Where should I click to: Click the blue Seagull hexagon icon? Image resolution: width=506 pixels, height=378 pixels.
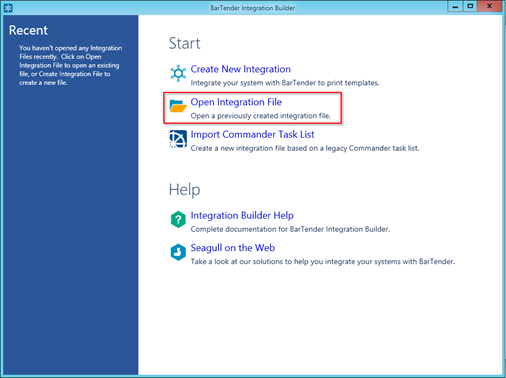pyautogui.click(x=178, y=252)
